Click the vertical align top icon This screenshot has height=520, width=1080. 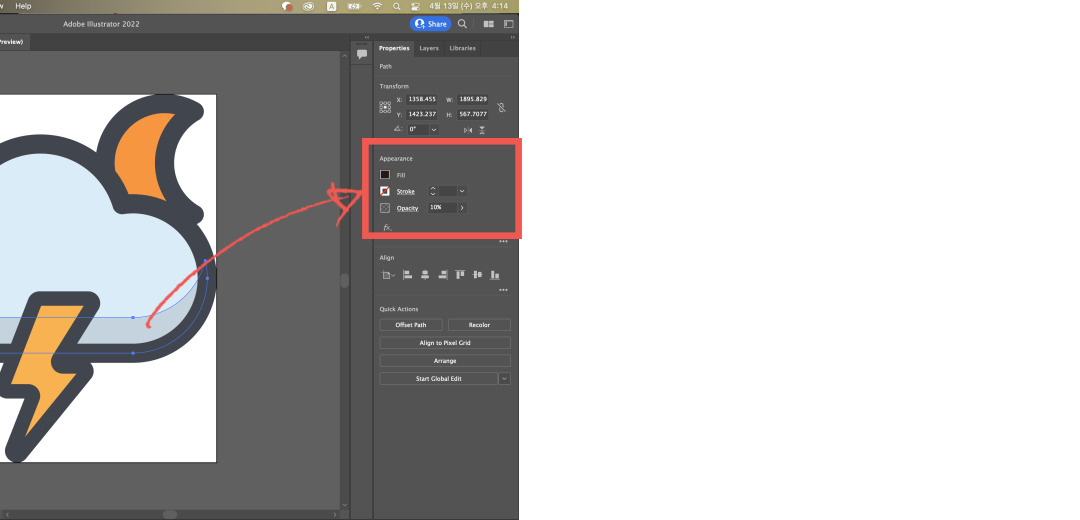[x=460, y=274]
